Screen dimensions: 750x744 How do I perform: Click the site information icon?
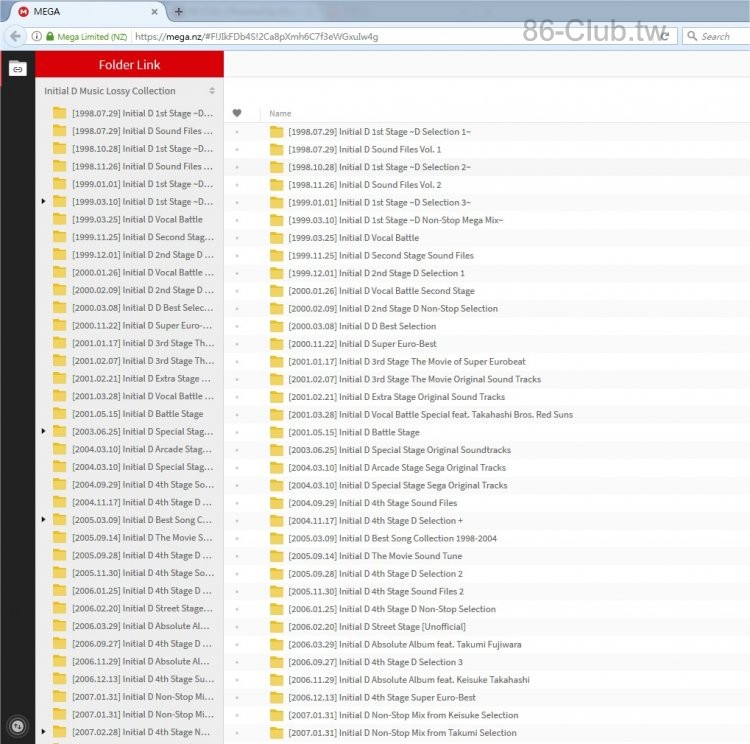click(x=36, y=36)
